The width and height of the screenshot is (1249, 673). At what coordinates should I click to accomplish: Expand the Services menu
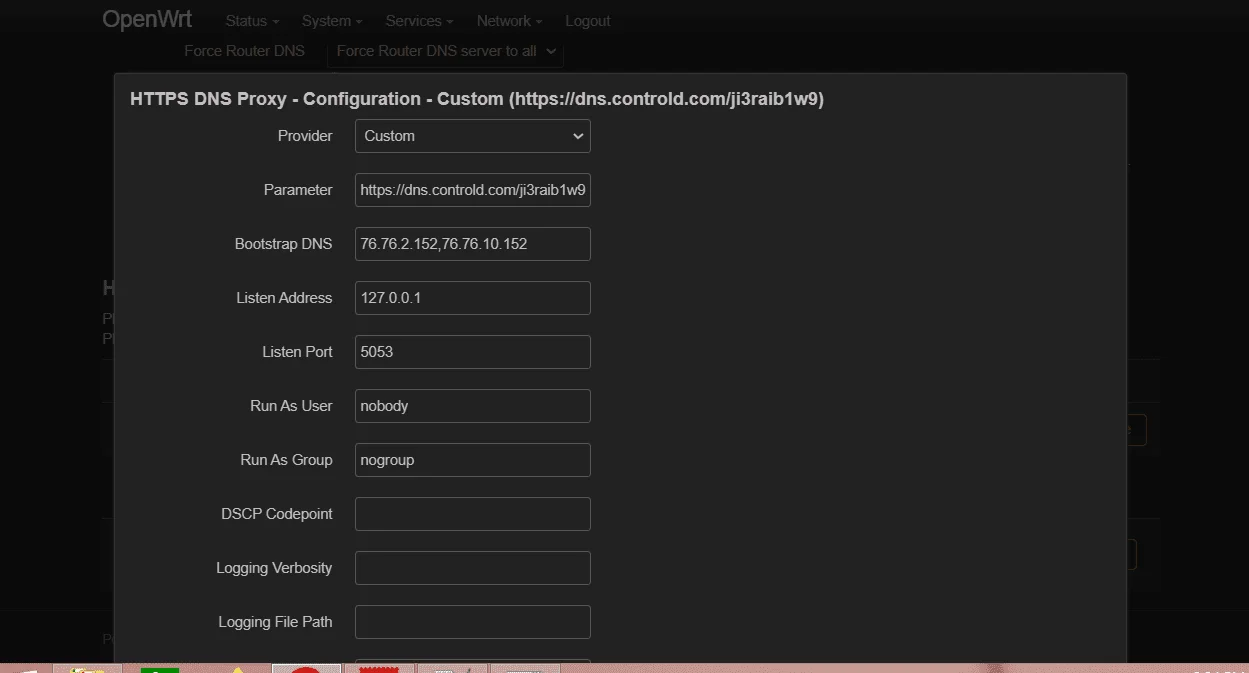point(419,21)
